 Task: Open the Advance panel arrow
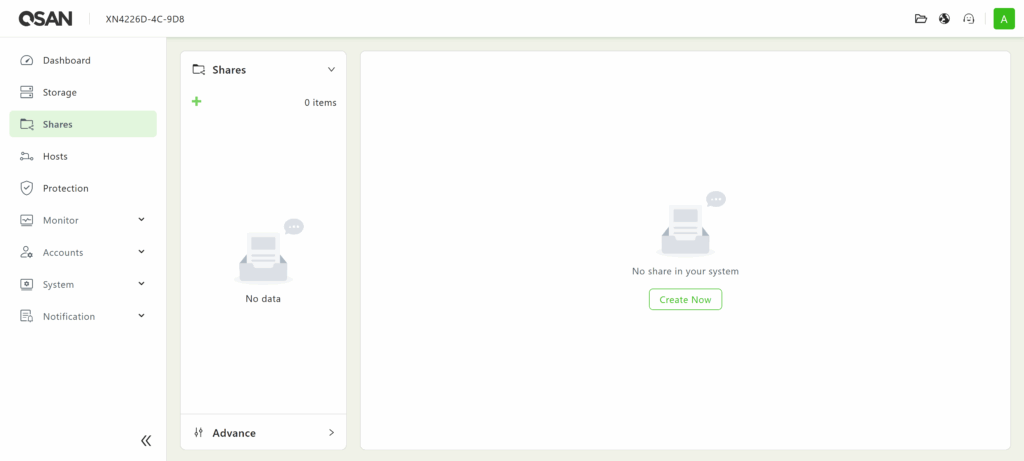click(x=331, y=433)
